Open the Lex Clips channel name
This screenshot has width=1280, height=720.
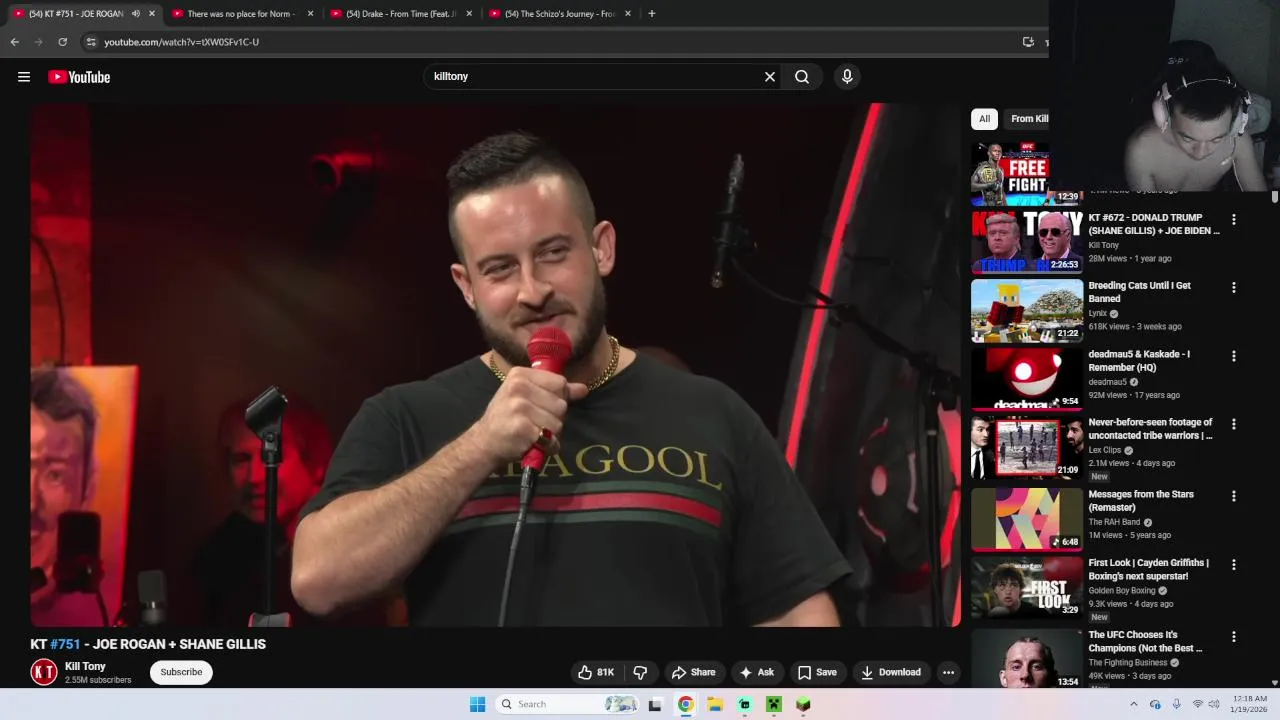point(1104,450)
